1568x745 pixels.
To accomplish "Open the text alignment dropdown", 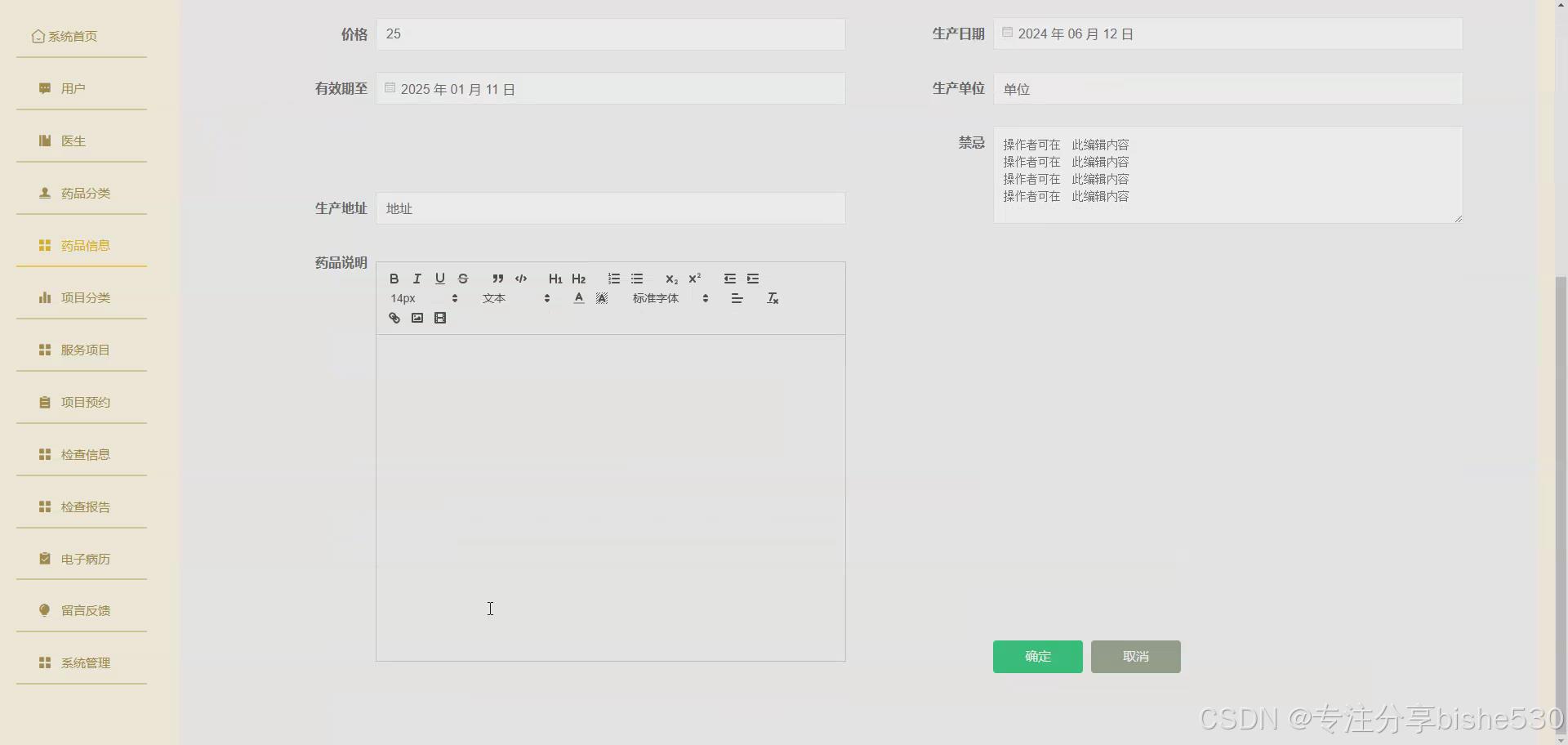I will click(737, 298).
